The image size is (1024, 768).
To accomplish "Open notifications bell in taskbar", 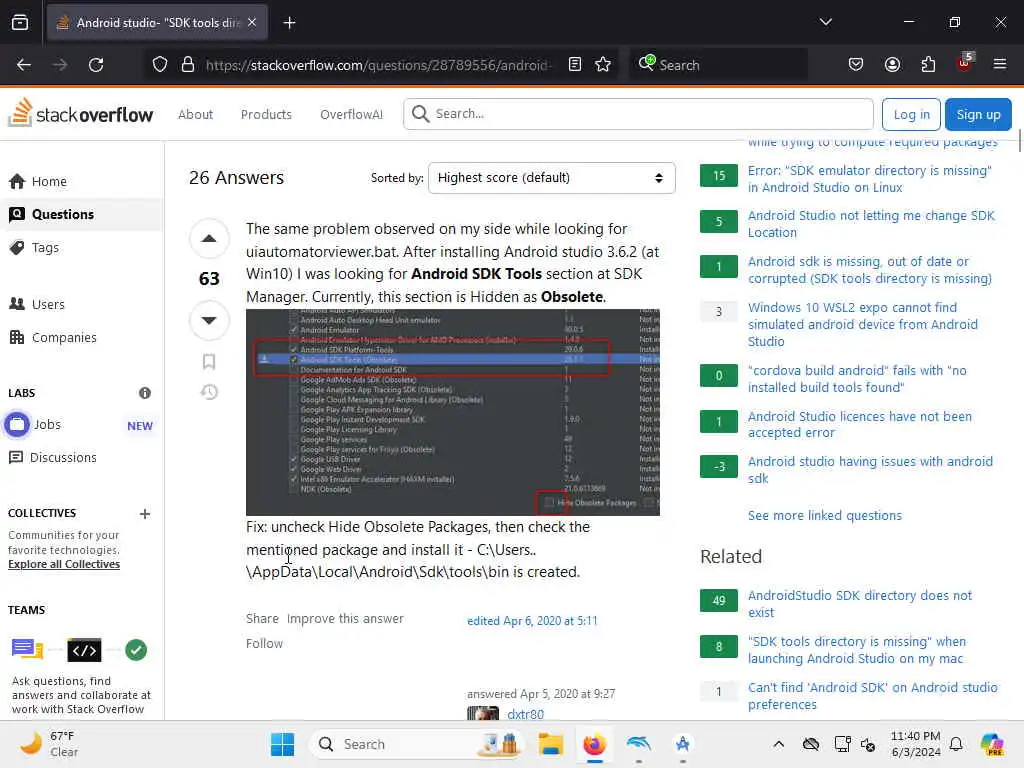I will pos(956,744).
